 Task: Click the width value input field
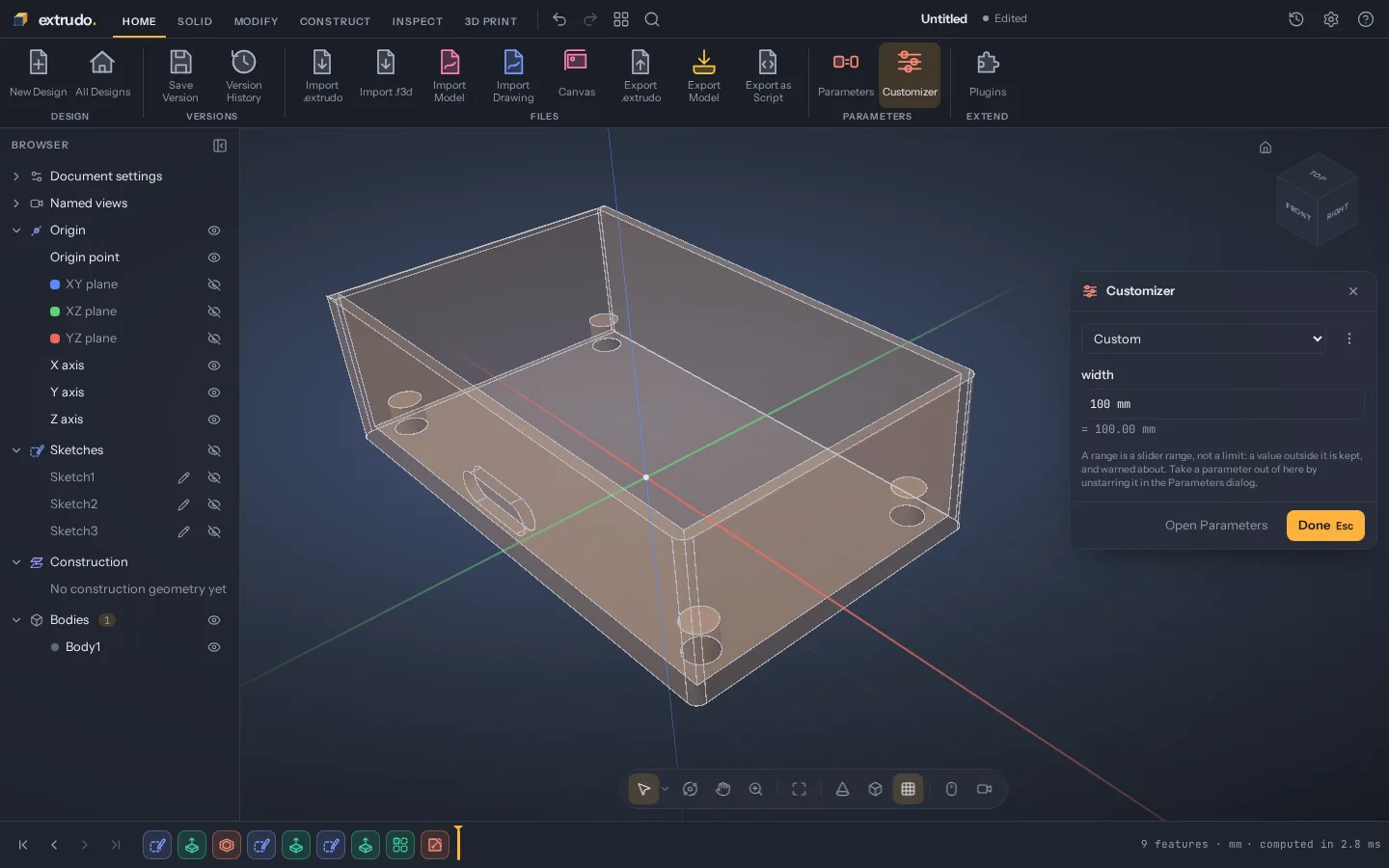(1223, 404)
